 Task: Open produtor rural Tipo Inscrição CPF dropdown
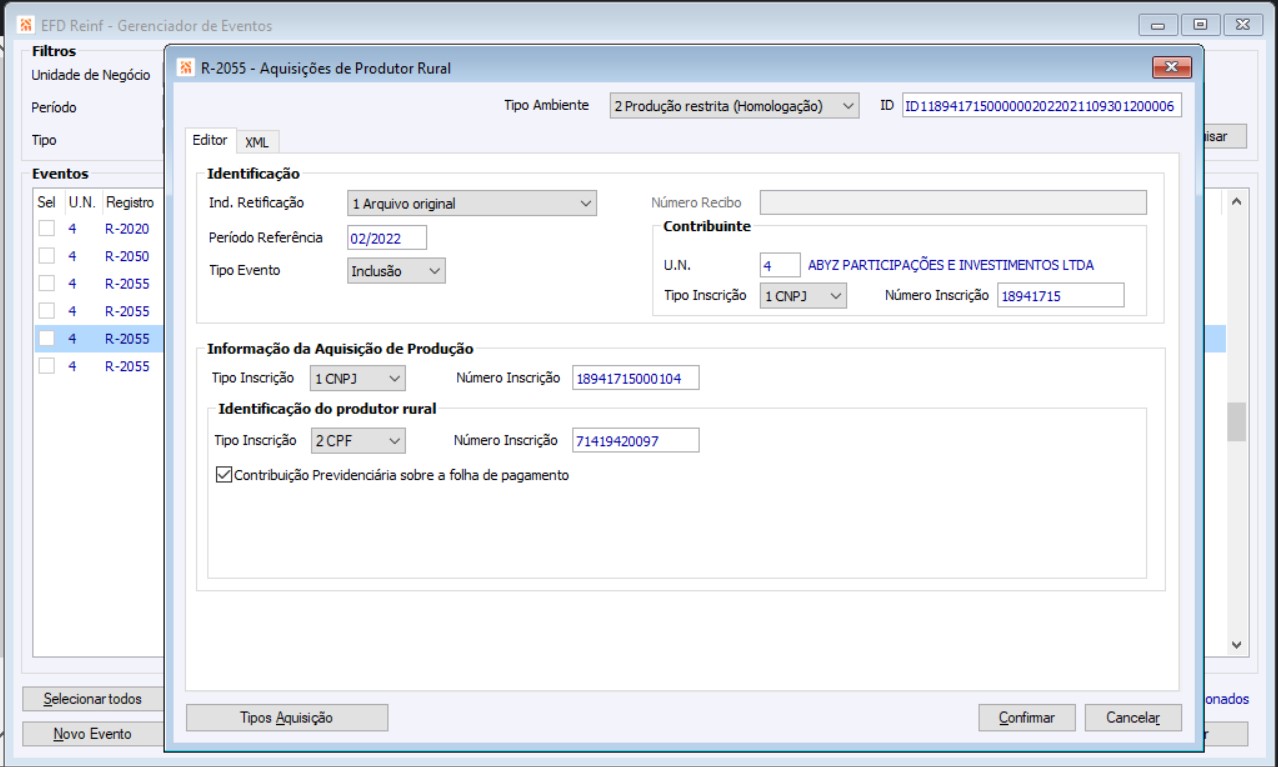pyautogui.click(x=358, y=440)
